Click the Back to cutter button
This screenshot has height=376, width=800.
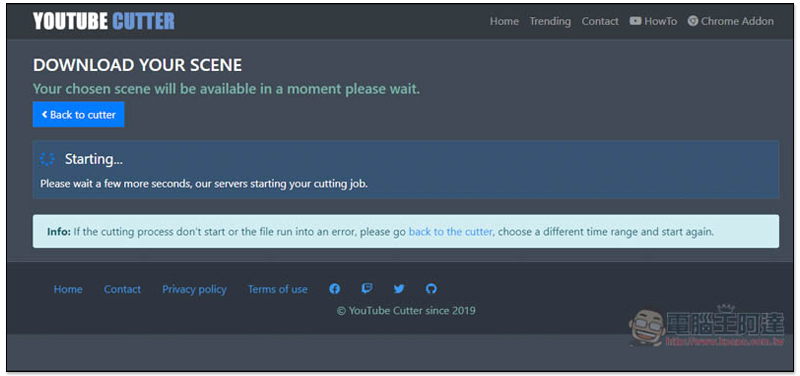[x=79, y=114]
